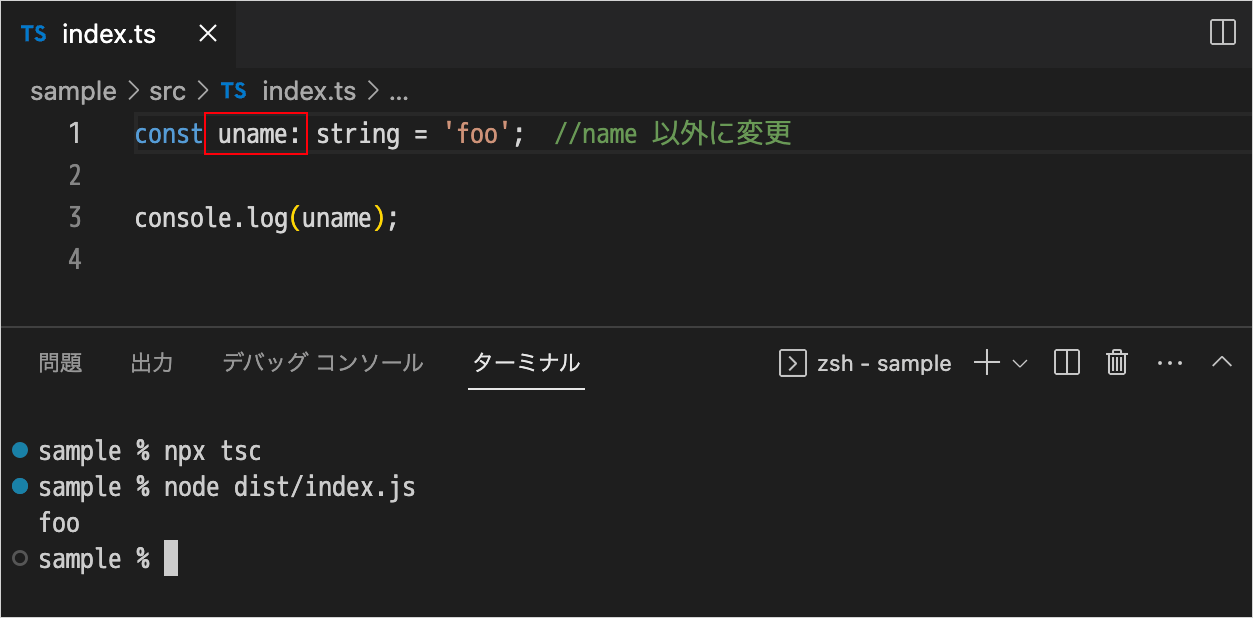This screenshot has height=618, width=1253.
Task: Click the index.ts editor tab
Action: pos(108,34)
